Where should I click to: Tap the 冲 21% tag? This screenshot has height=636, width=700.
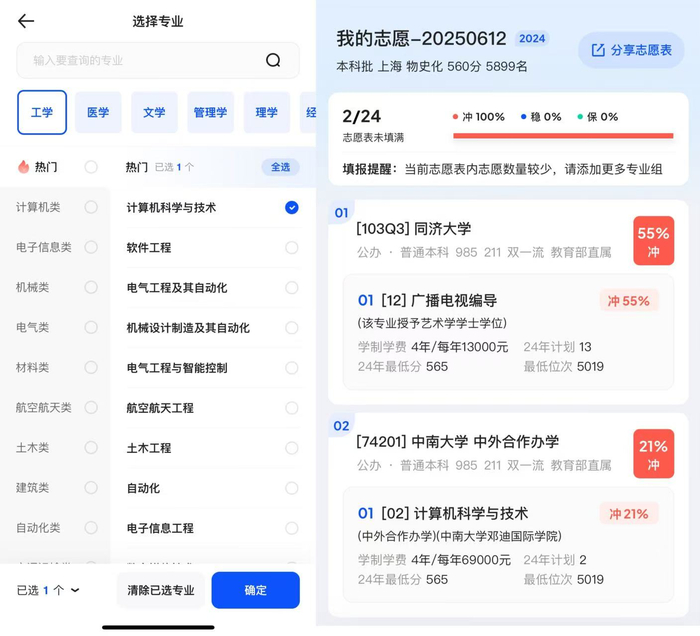(629, 514)
